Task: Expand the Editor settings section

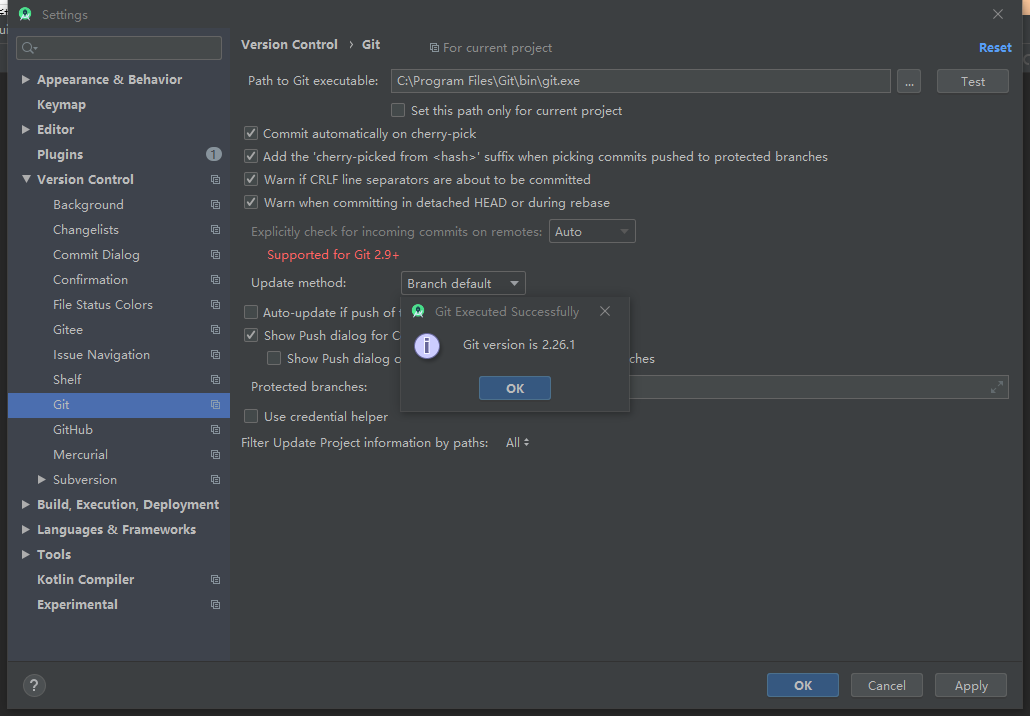Action: coord(25,129)
